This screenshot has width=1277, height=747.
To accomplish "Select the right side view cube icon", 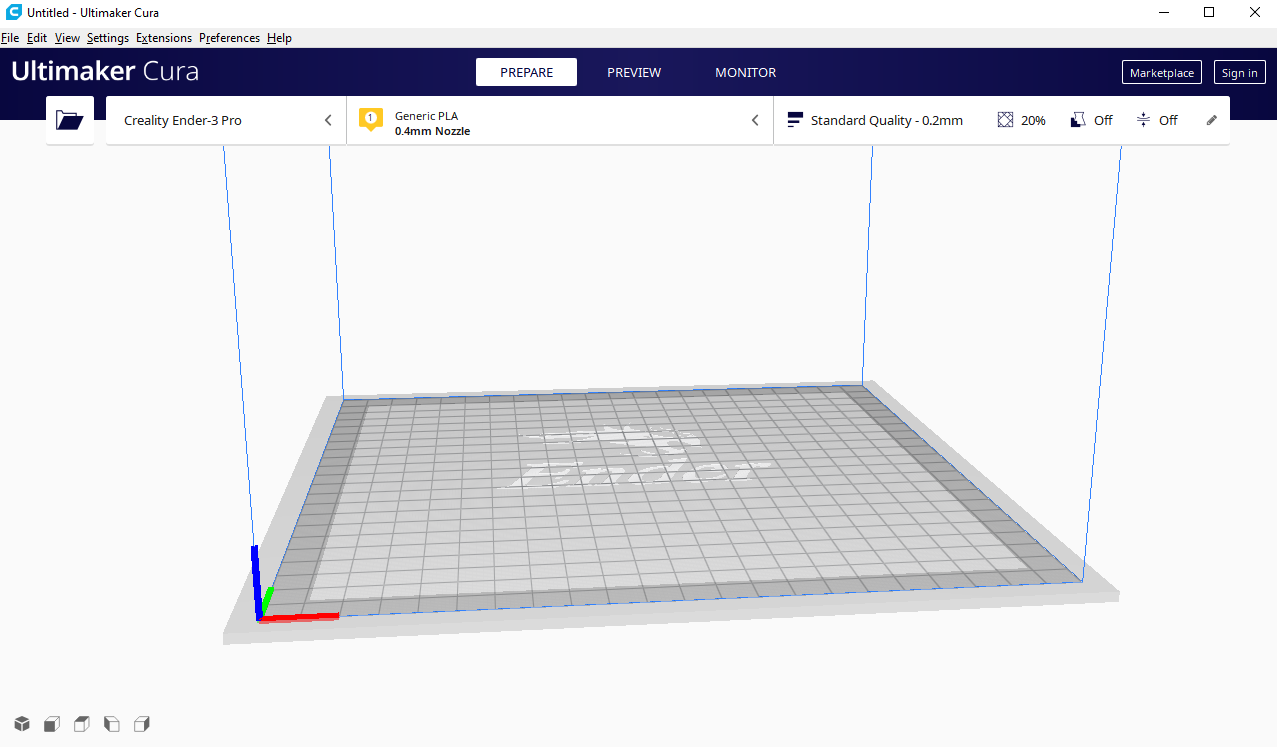I will 142,724.
